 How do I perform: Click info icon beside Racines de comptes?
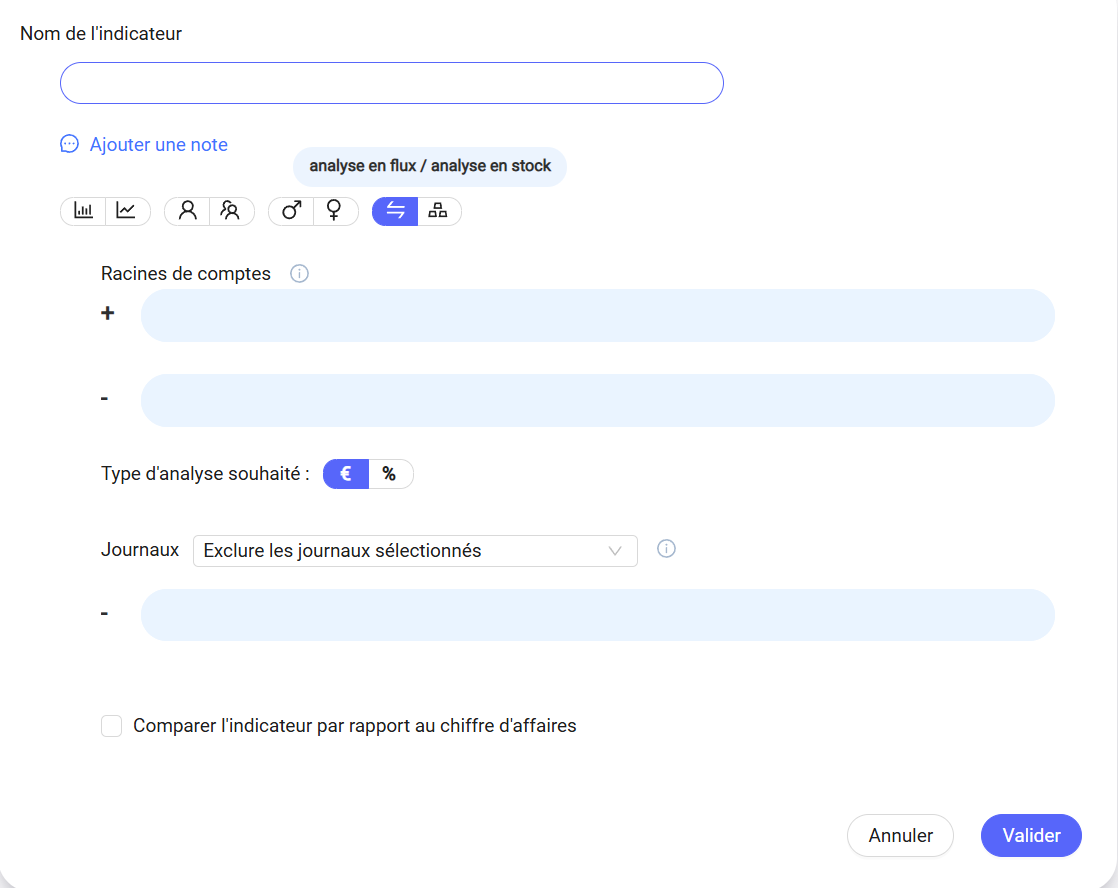pos(299,273)
